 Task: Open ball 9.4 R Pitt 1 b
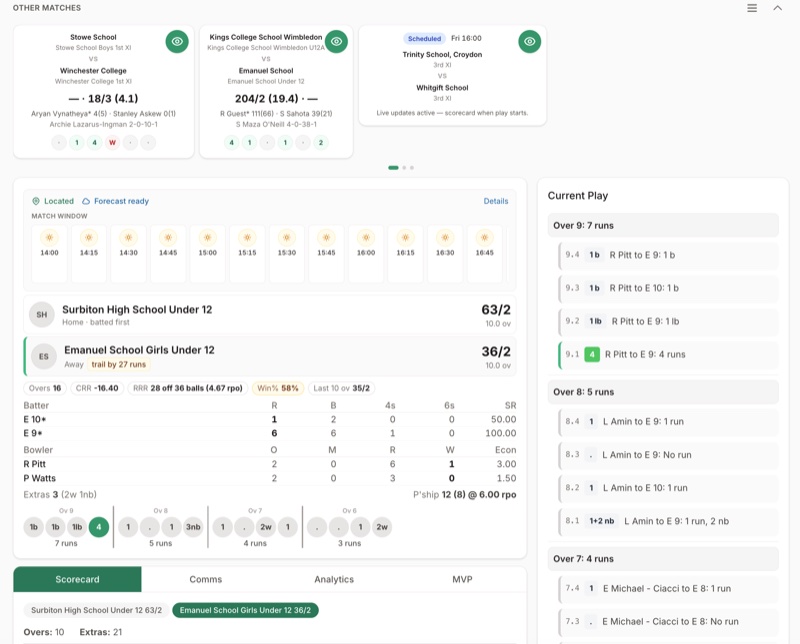[x=668, y=255]
